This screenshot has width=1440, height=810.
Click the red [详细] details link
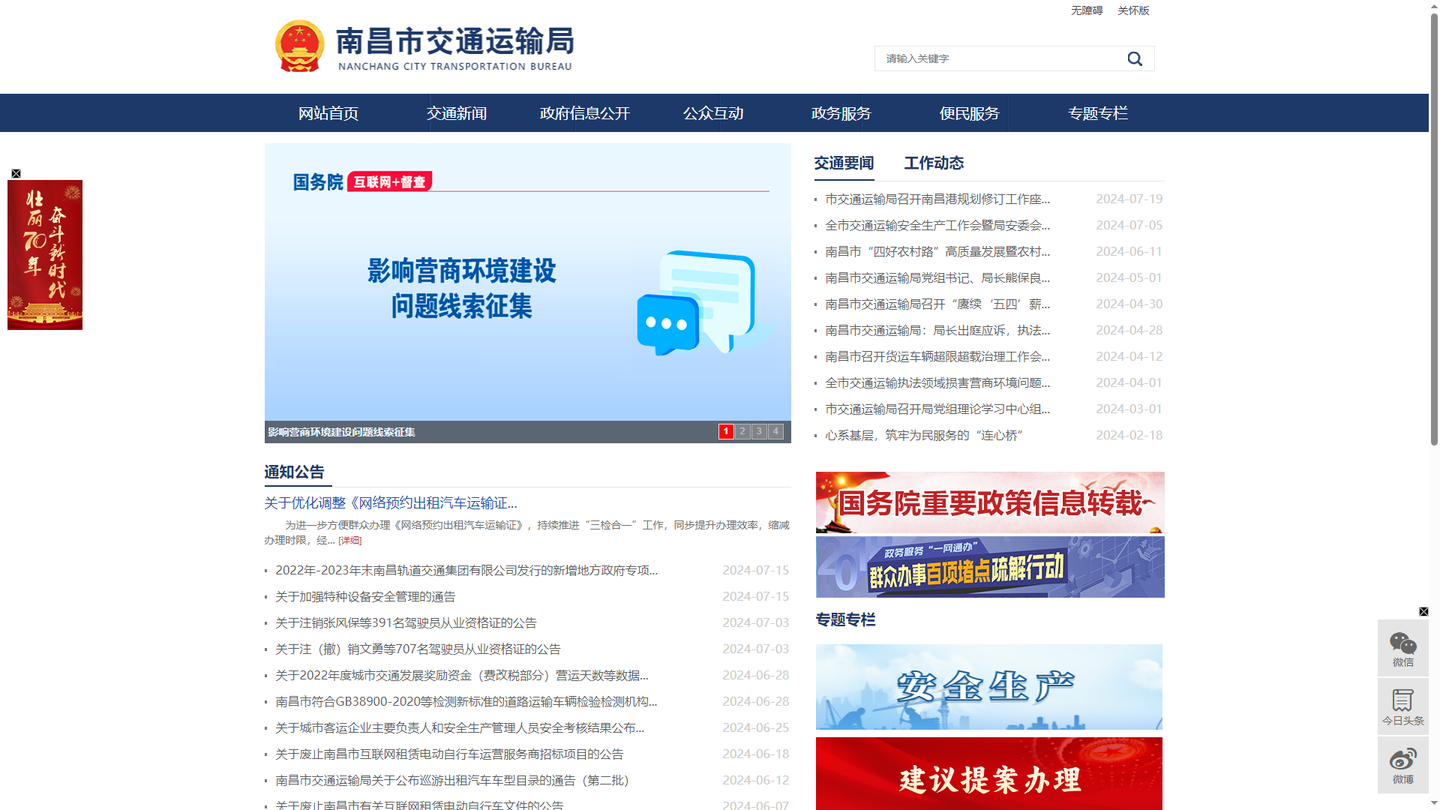click(x=350, y=540)
